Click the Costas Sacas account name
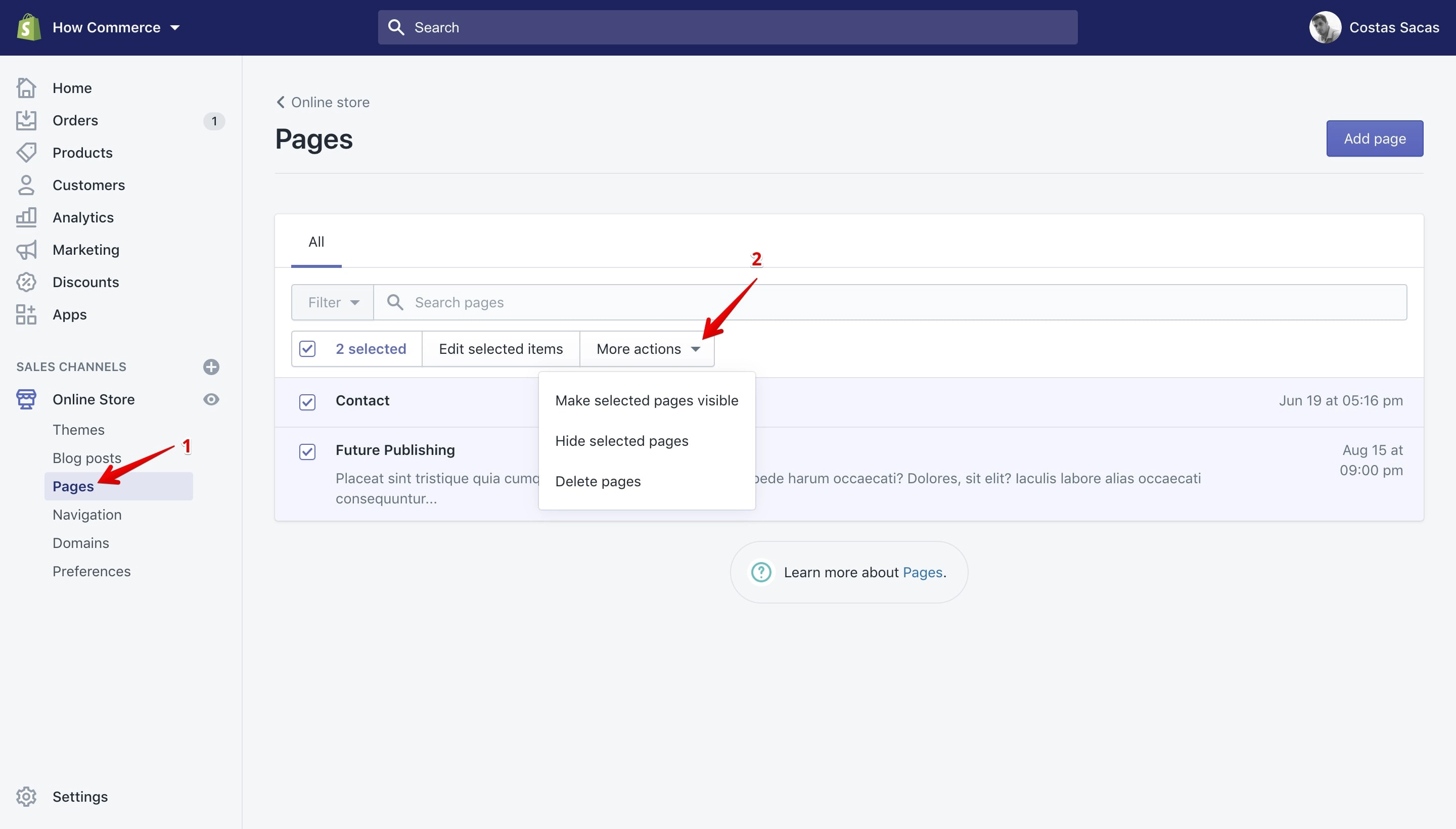 [1394, 27]
